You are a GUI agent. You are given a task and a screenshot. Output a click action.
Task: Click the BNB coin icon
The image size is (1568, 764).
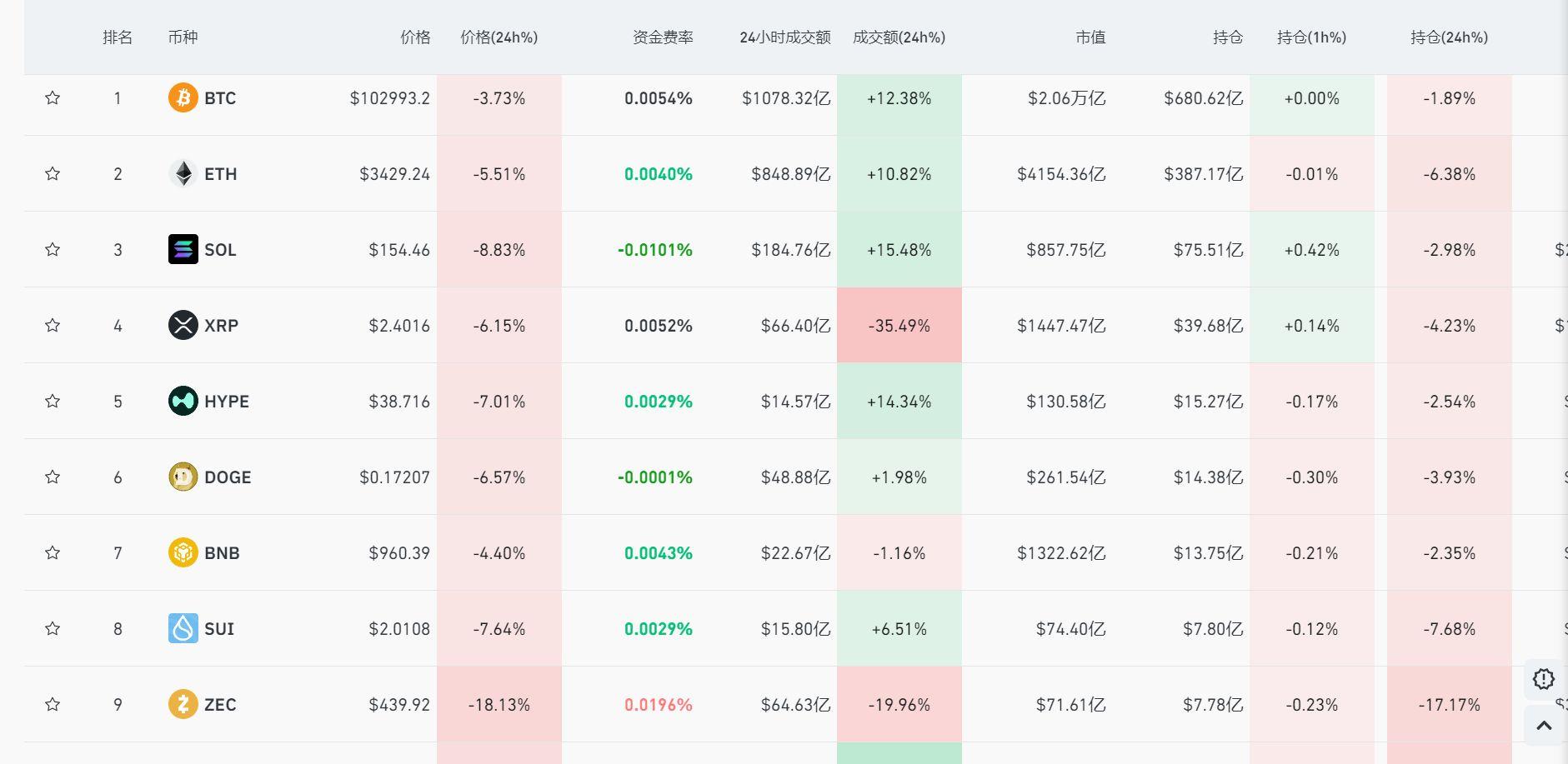(181, 552)
